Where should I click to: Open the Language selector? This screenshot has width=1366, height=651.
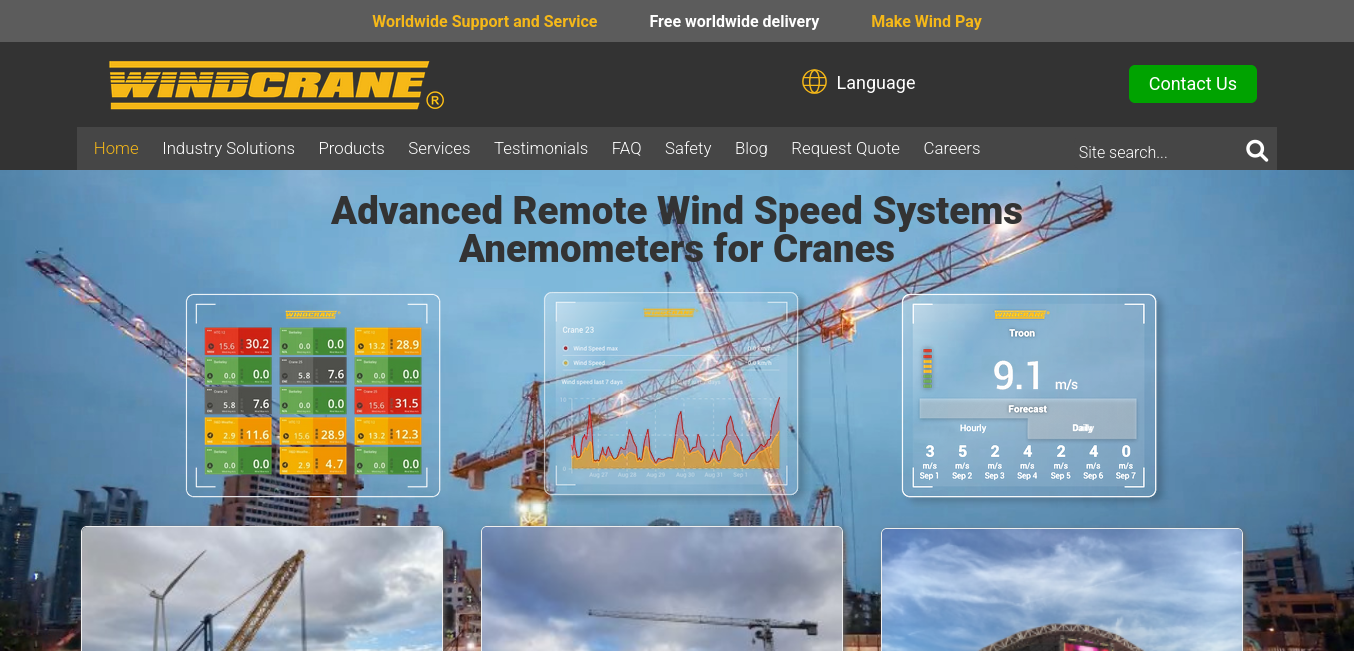(x=859, y=83)
